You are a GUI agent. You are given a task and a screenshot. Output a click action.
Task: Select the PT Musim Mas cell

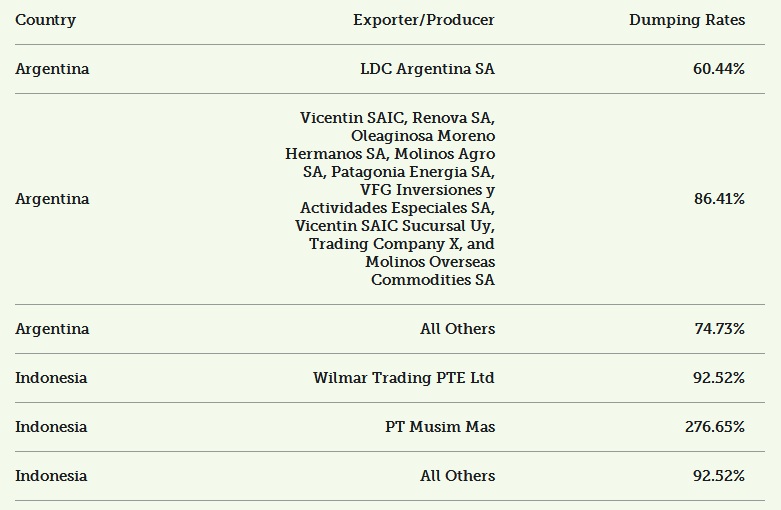[x=440, y=427]
